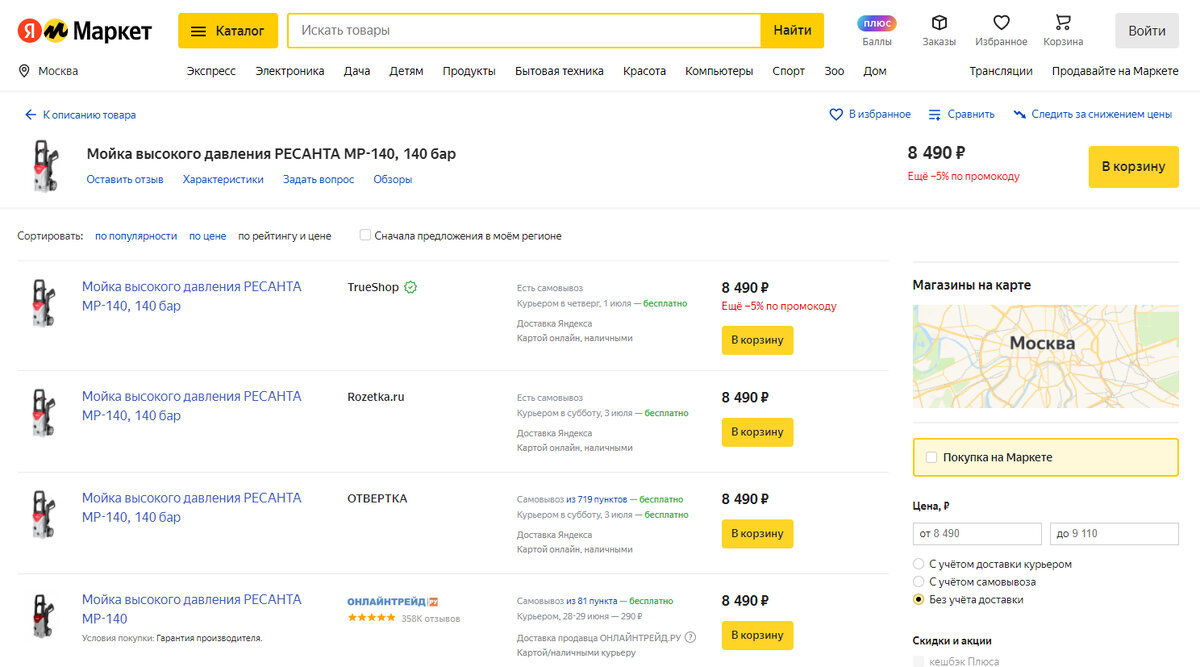Viewport: 1200px width, 667px height.
Task: Open the Москва stores map
Action: pyautogui.click(x=1046, y=356)
